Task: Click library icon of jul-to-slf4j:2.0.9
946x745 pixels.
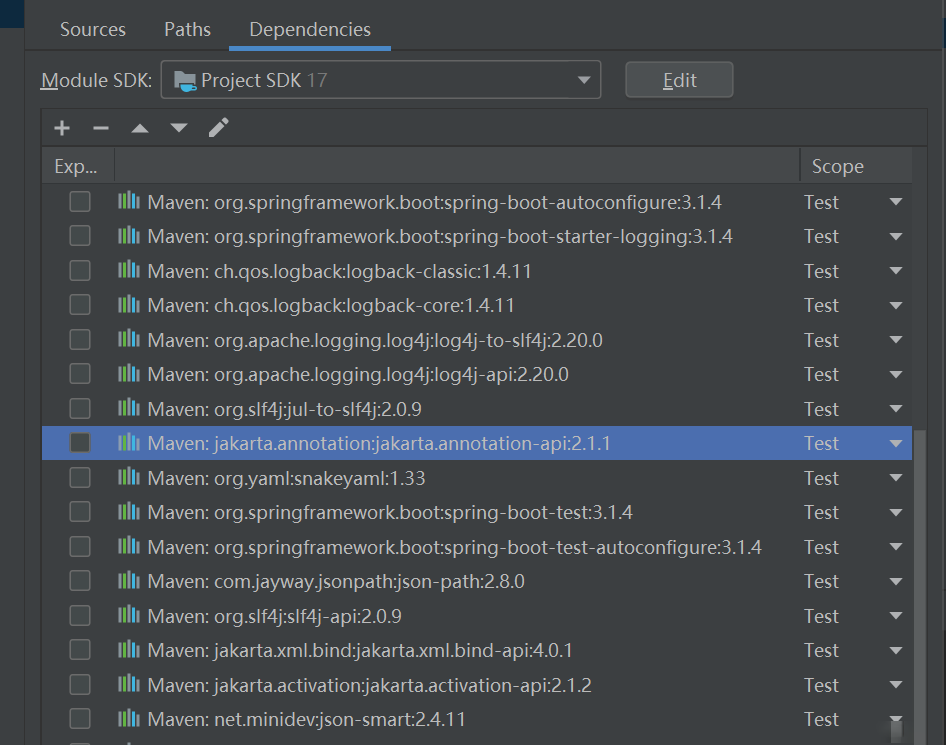Action: [129, 408]
